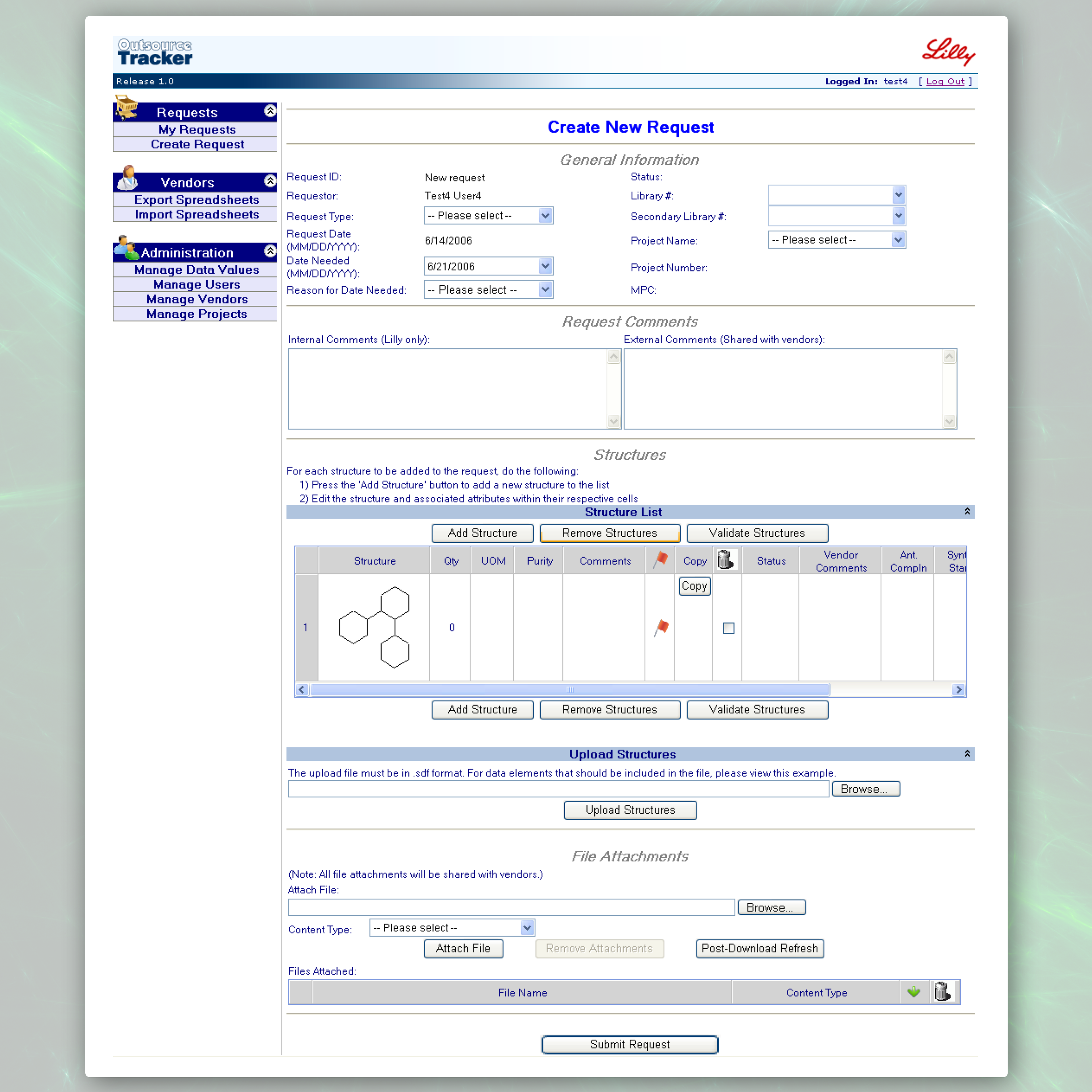This screenshot has height=1092, width=1092.
Task: Collapse the Administration sidebar panel
Action: point(270,251)
